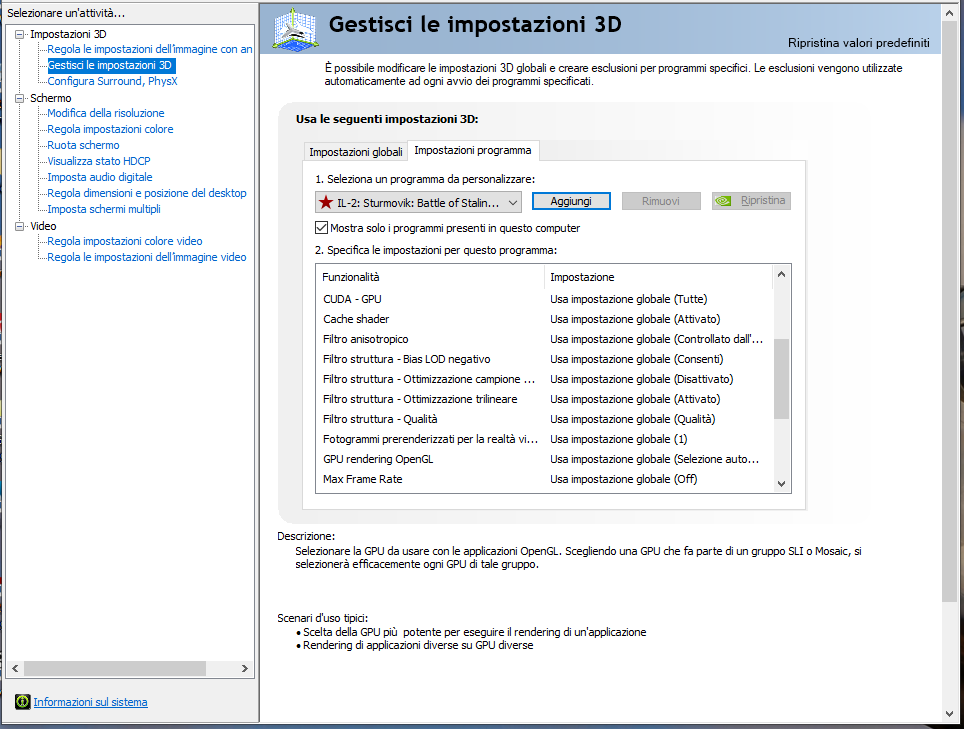Open Regola le impostazioni dell'immagine con anteprima
This screenshot has width=964, height=729.
tap(149, 49)
